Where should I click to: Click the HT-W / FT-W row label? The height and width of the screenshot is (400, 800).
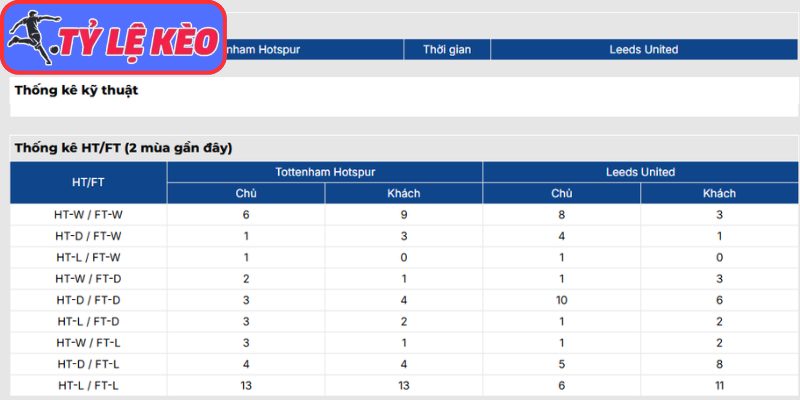(x=88, y=215)
